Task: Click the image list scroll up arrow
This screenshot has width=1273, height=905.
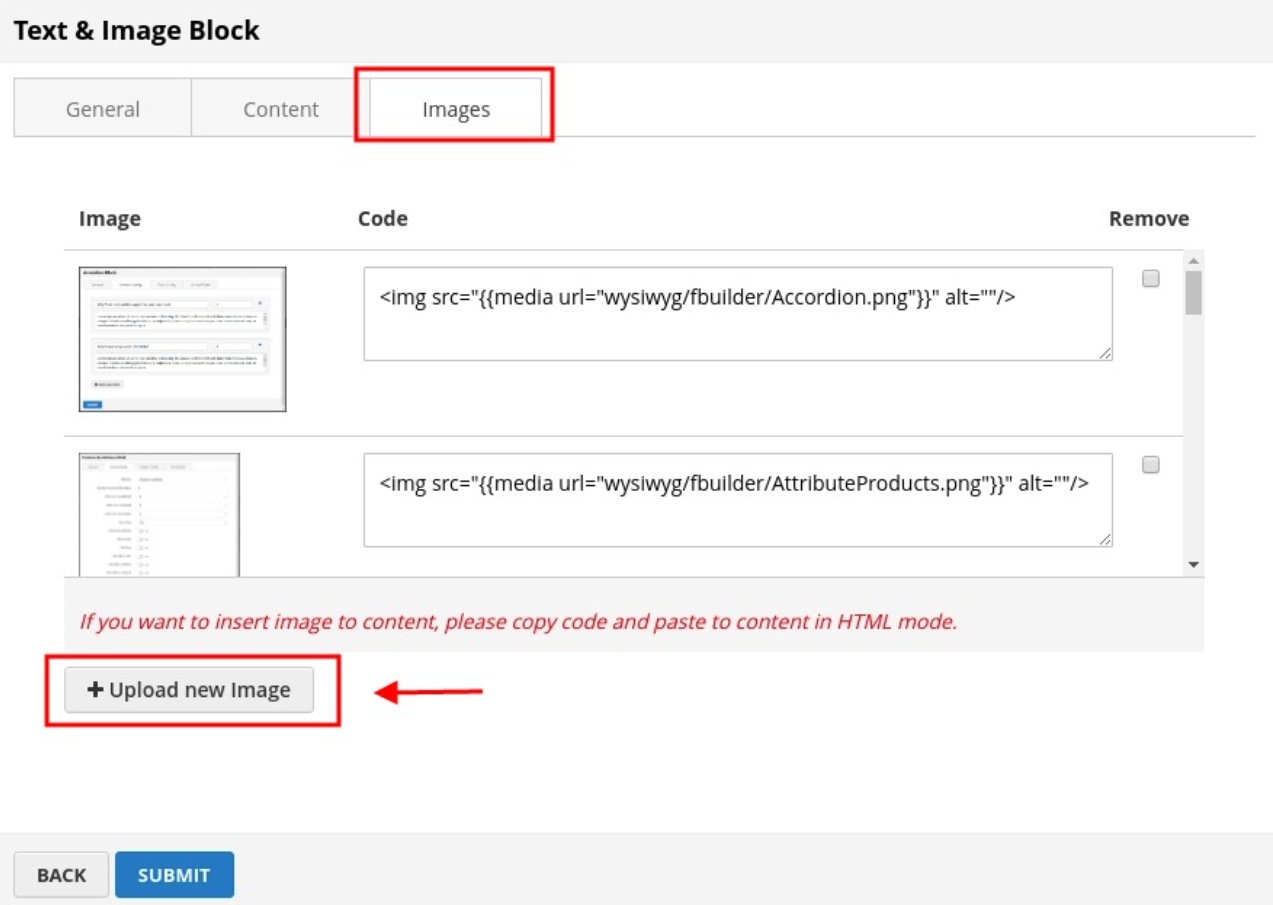Action: coord(1194,260)
